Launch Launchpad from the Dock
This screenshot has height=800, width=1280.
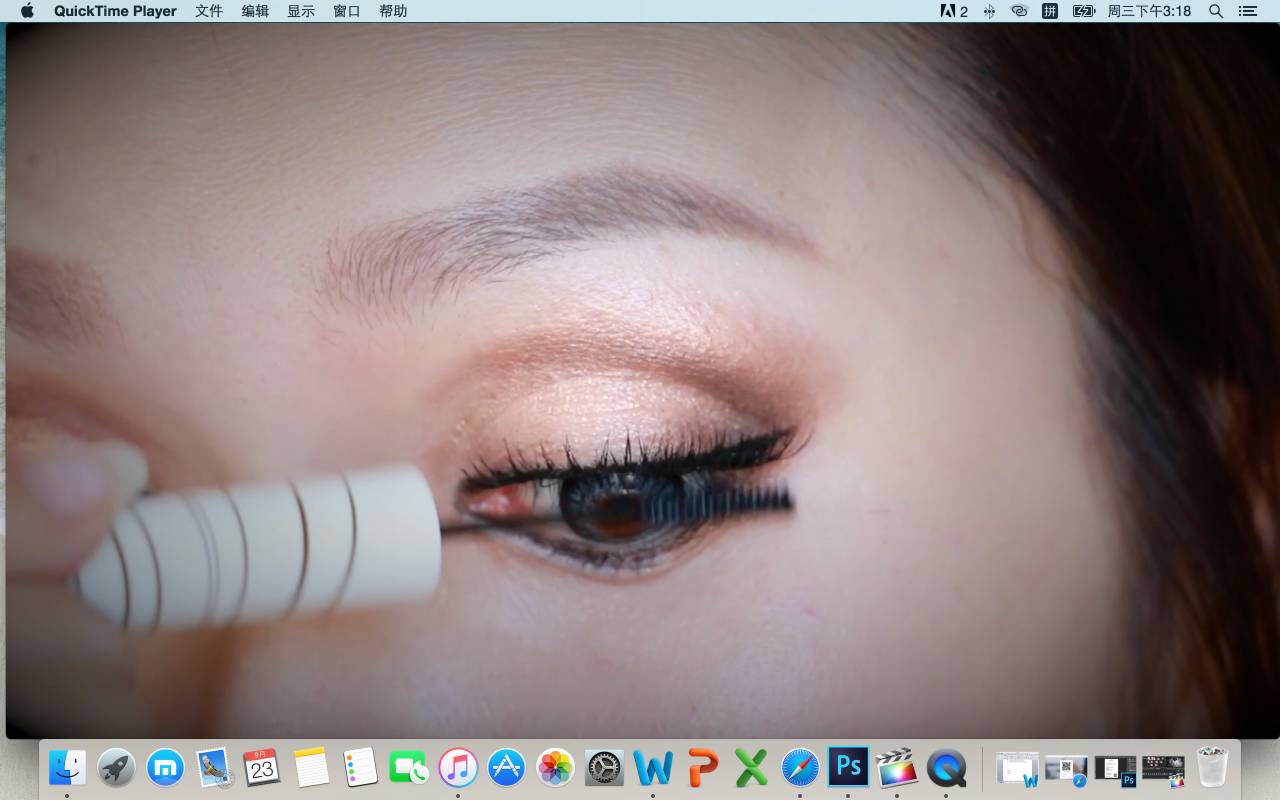pyautogui.click(x=116, y=768)
